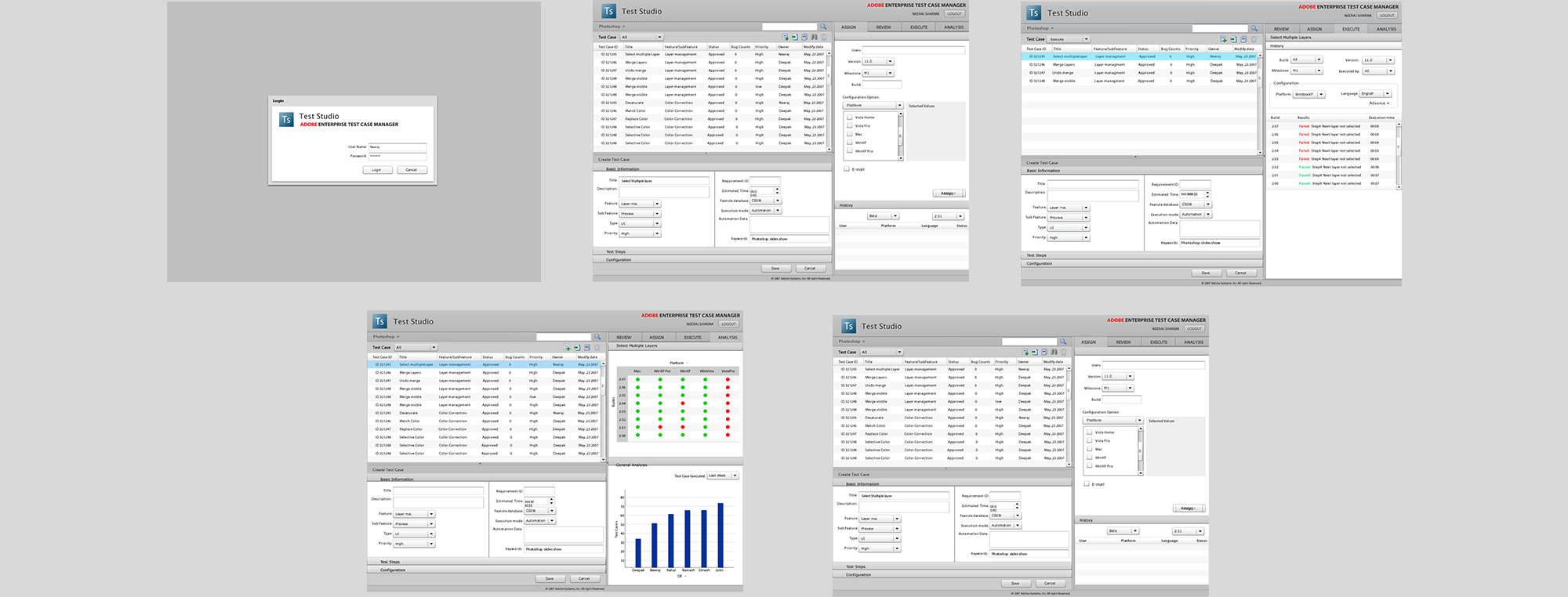Click the search magnifier on the Analysis screen
The width and height of the screenshot is (1568, 597).
(597, 337)
